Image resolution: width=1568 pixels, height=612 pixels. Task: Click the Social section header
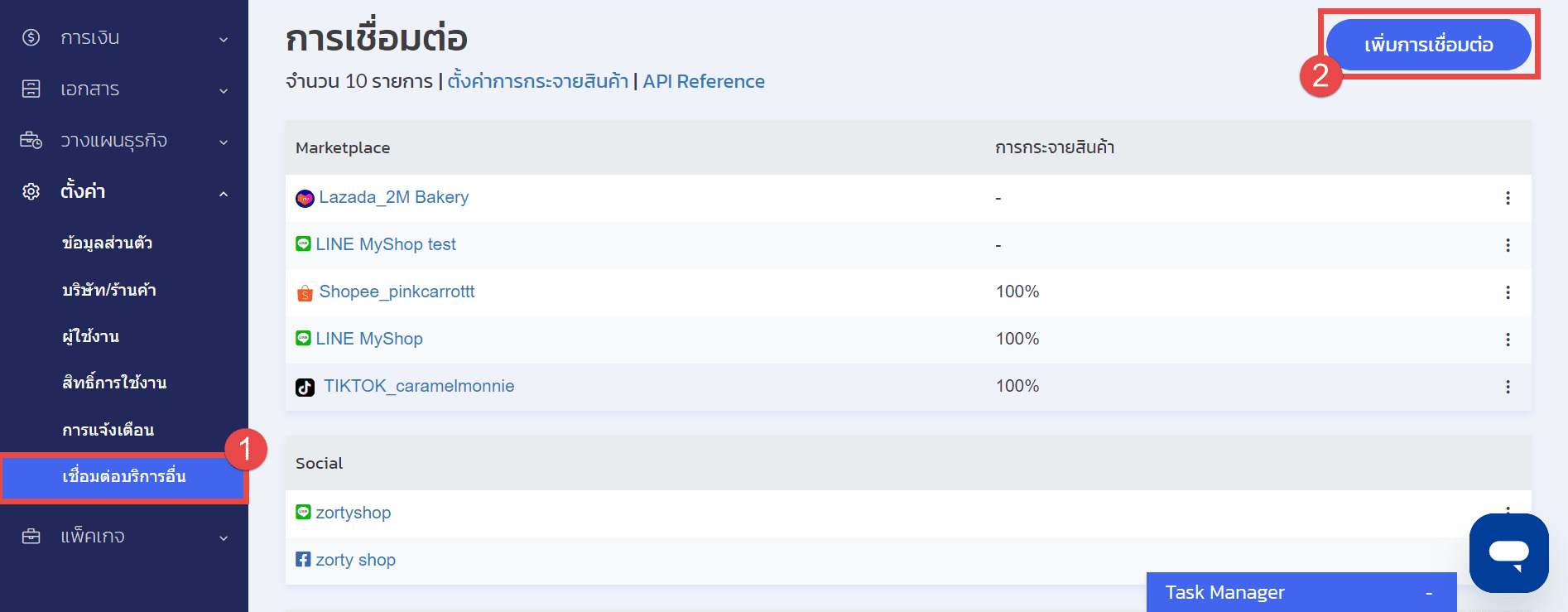(319, 463)
